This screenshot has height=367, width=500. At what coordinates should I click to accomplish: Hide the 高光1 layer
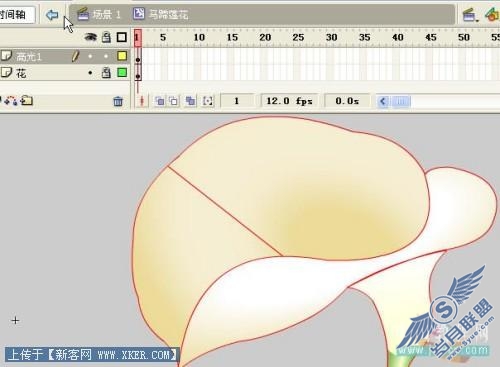click(90, 56)
